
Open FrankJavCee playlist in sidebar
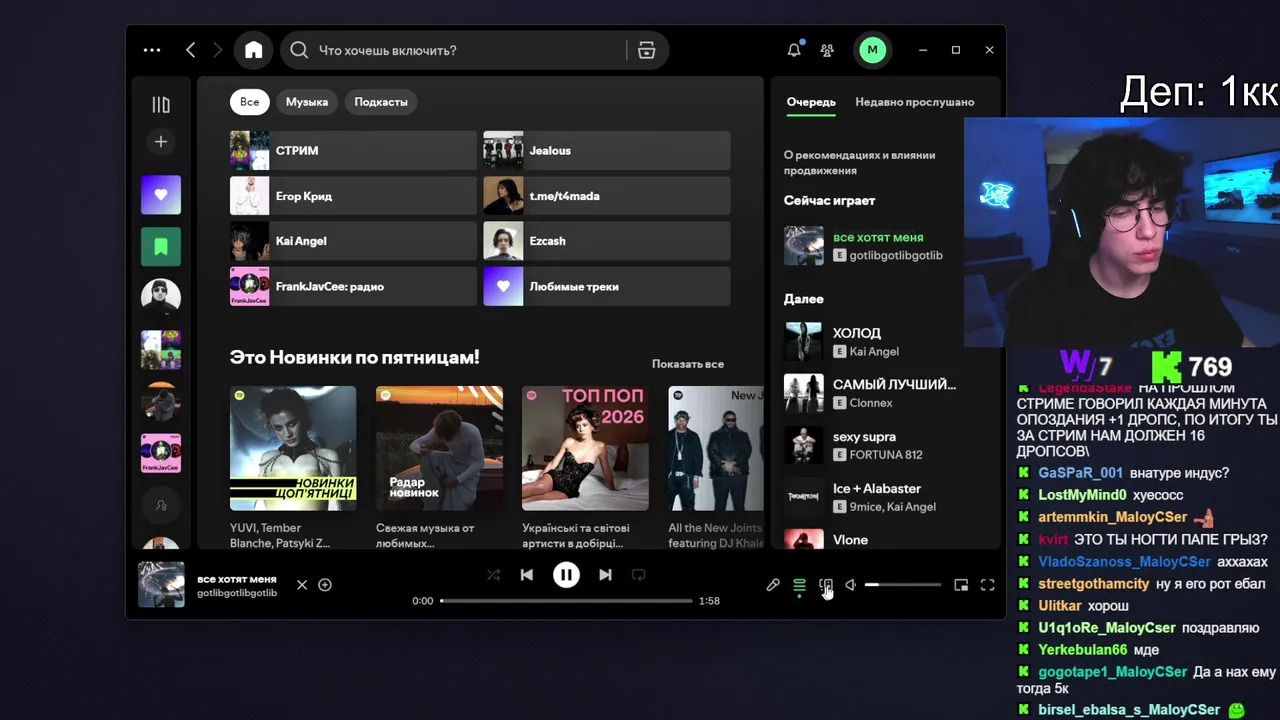pyautogui.click(x=161, y=453)
